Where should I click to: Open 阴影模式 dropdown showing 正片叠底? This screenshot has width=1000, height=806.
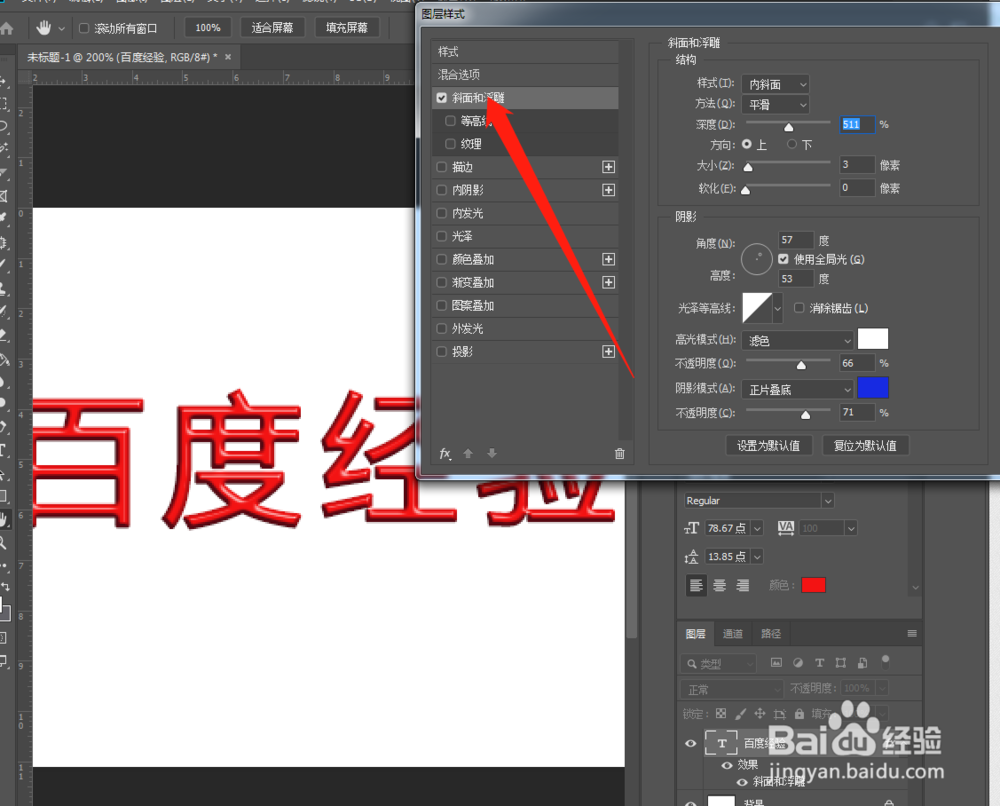pos(797,390)
